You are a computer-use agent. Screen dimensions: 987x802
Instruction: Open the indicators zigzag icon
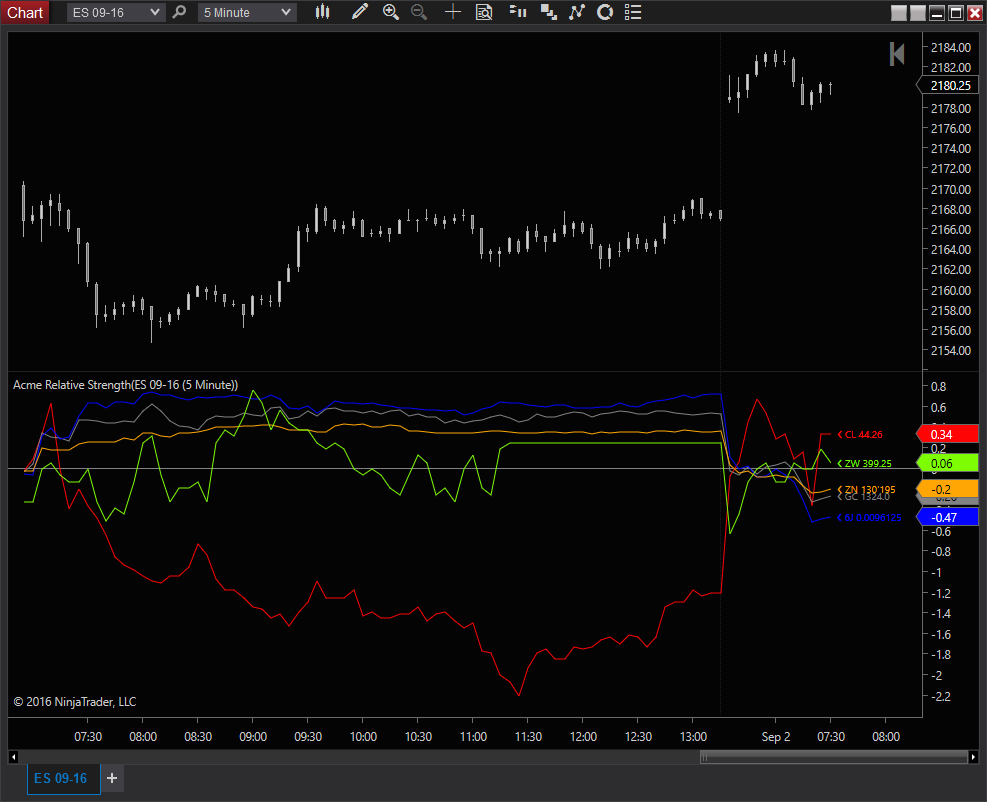[x=577, y=12]
